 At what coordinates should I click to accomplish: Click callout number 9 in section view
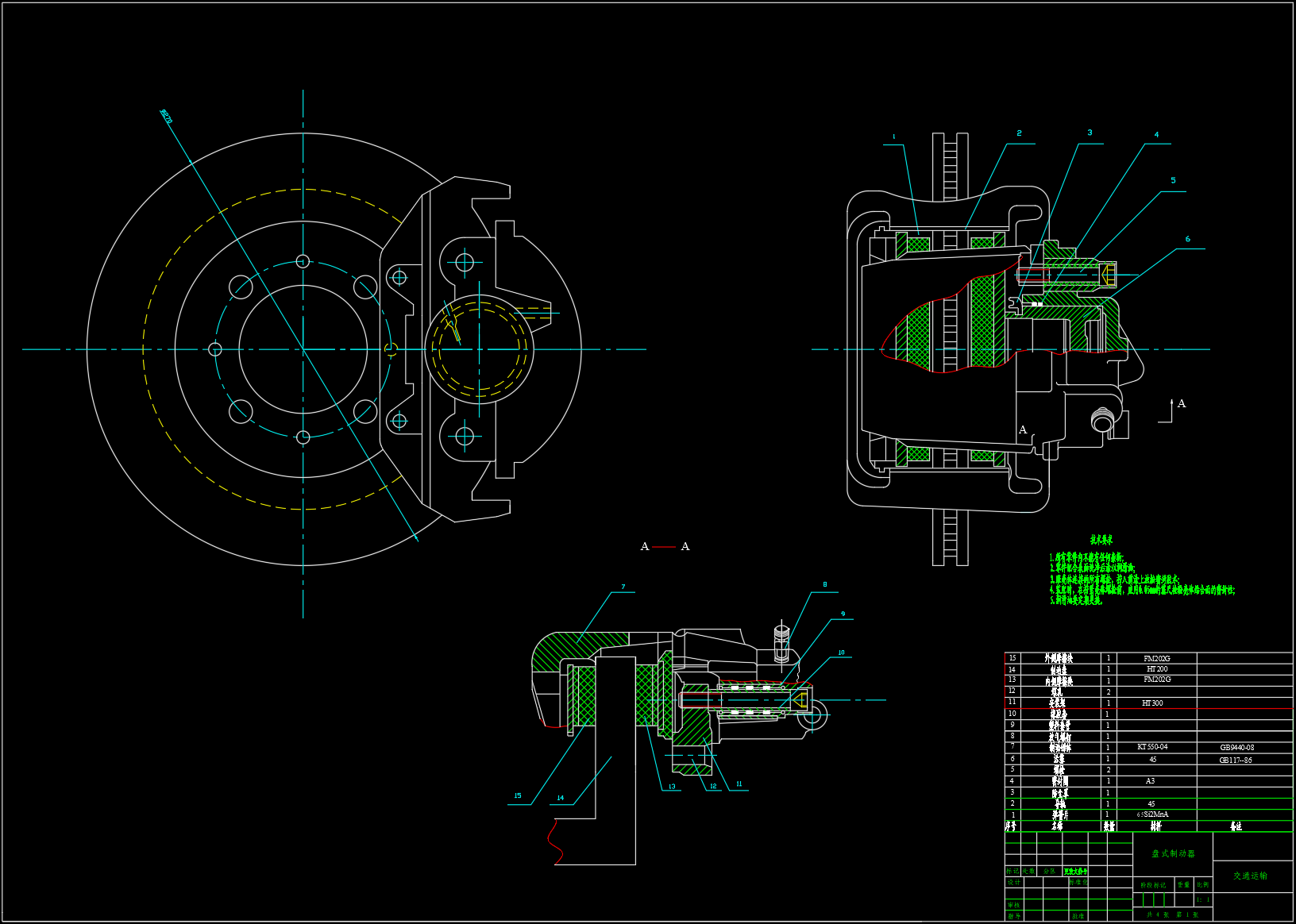pos(843,614)
